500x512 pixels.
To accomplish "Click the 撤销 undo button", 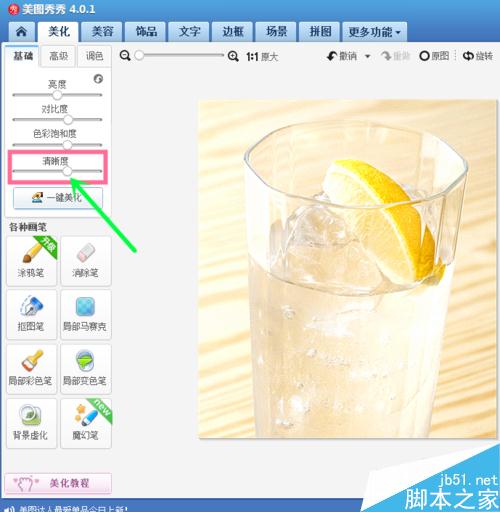I will pyautogui.click(x=342, y=56).
